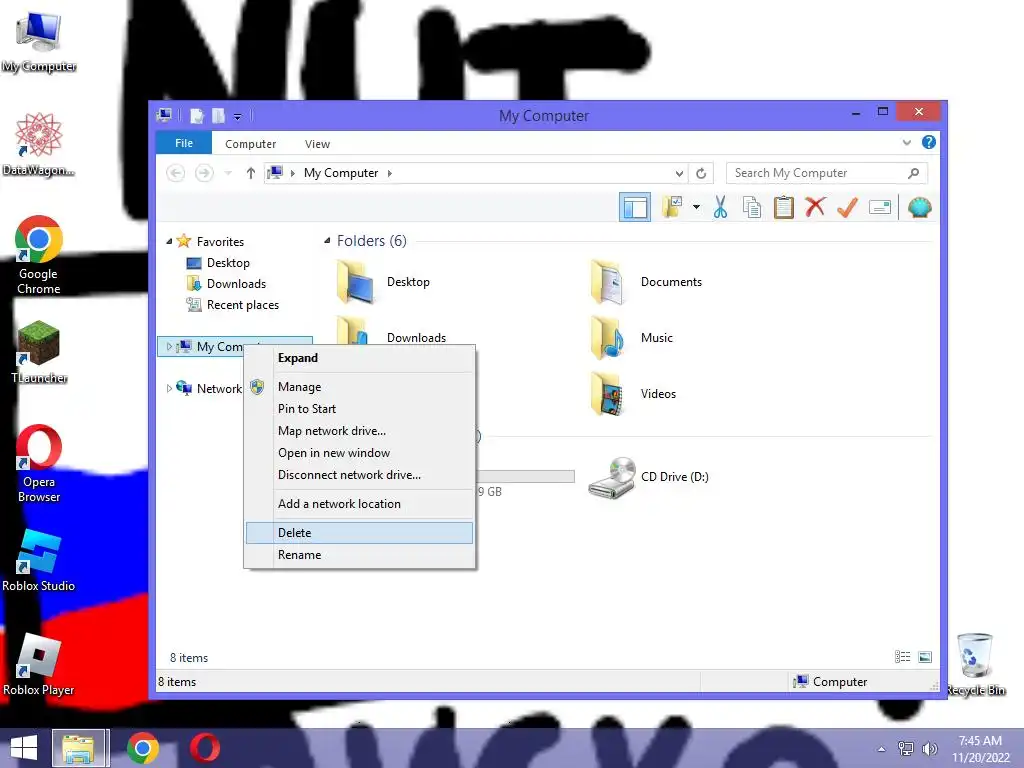This screenshot has height=768, width=1024.
Task: Click the Help question mark icon
Action: coord(929,142)
